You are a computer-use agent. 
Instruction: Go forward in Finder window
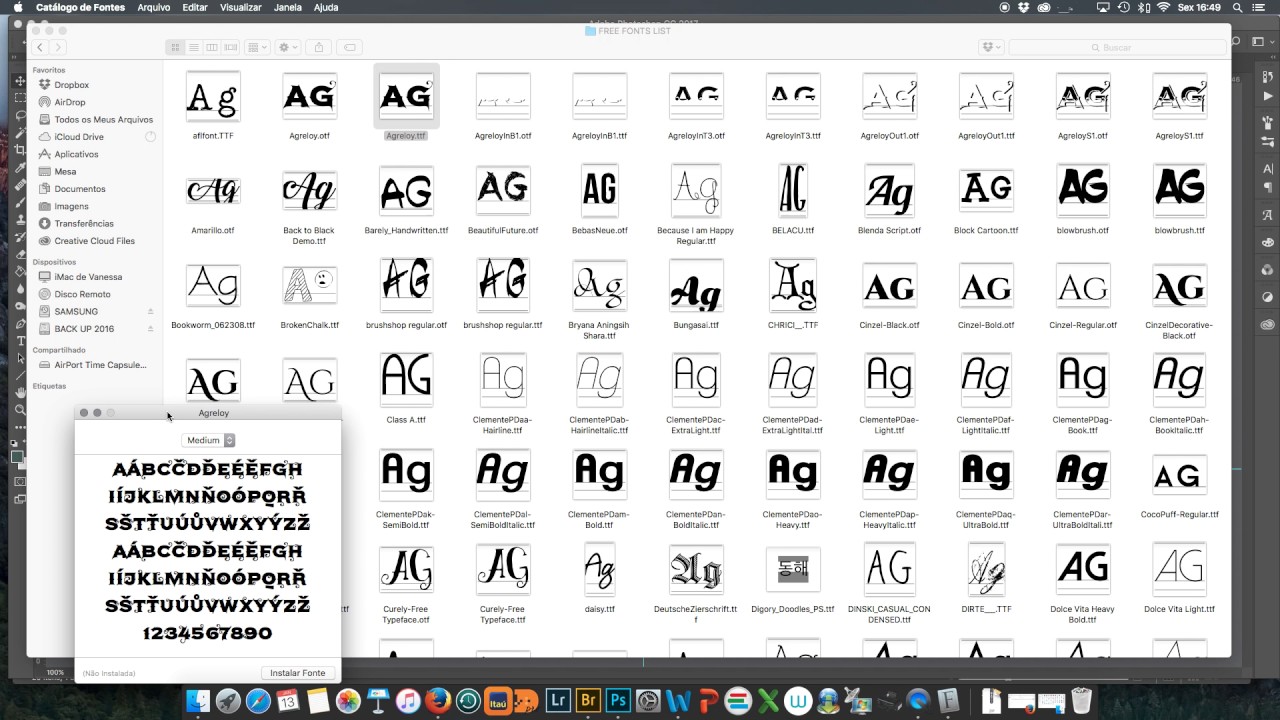click(58, 47)
